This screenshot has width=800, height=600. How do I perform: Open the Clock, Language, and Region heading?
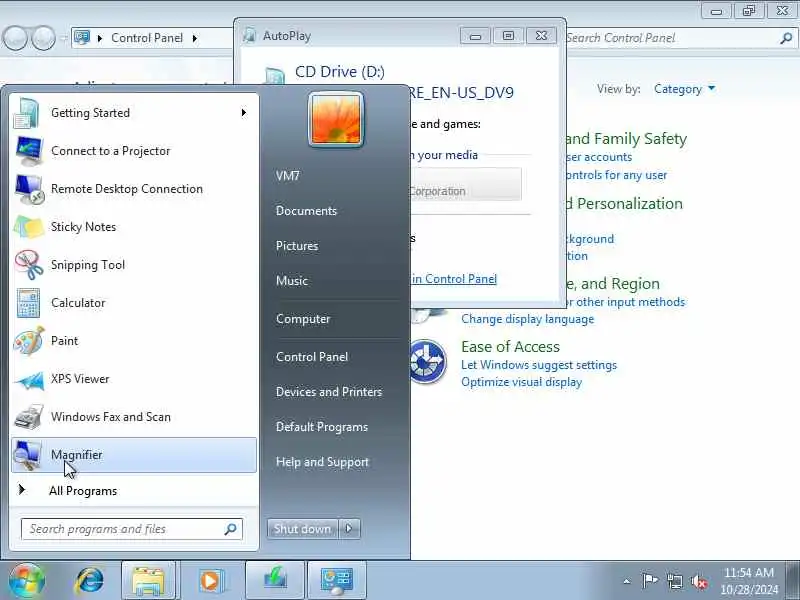pos(613,284)
